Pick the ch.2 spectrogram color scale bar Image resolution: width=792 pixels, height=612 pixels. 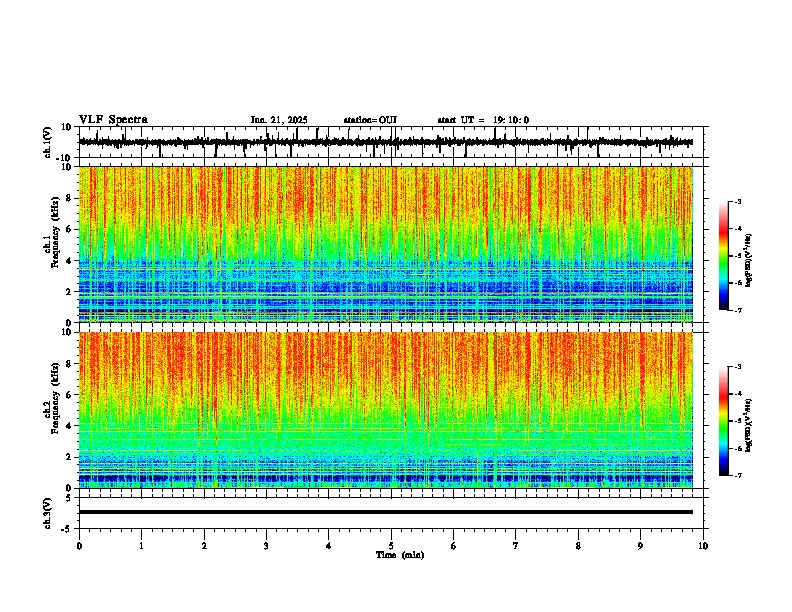click(724, 421)
